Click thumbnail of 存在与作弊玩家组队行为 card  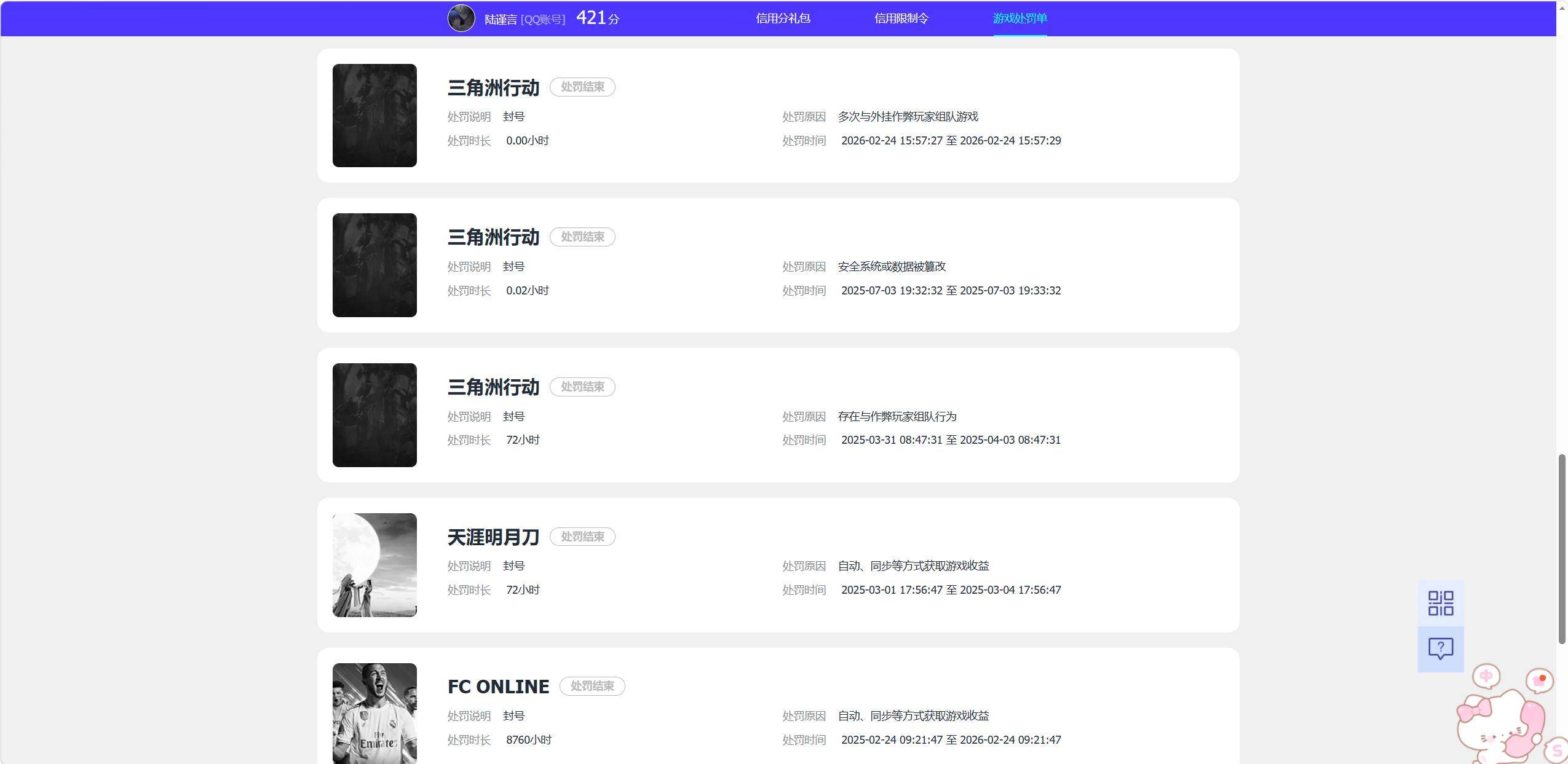(374, 415)
